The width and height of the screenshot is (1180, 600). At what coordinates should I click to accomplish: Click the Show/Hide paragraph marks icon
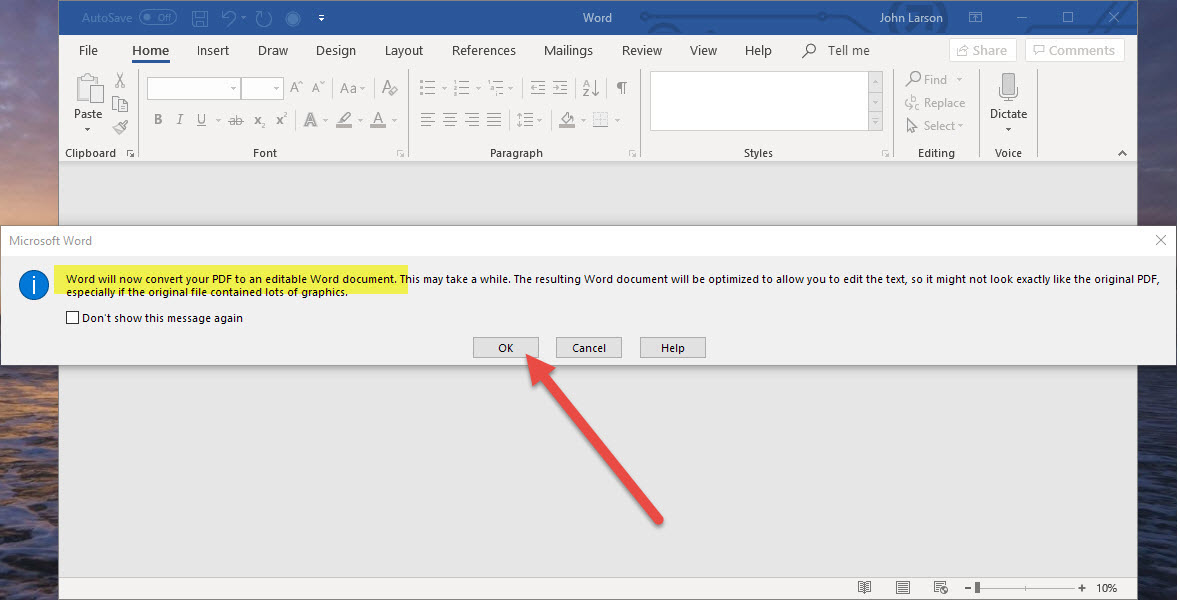621,88
